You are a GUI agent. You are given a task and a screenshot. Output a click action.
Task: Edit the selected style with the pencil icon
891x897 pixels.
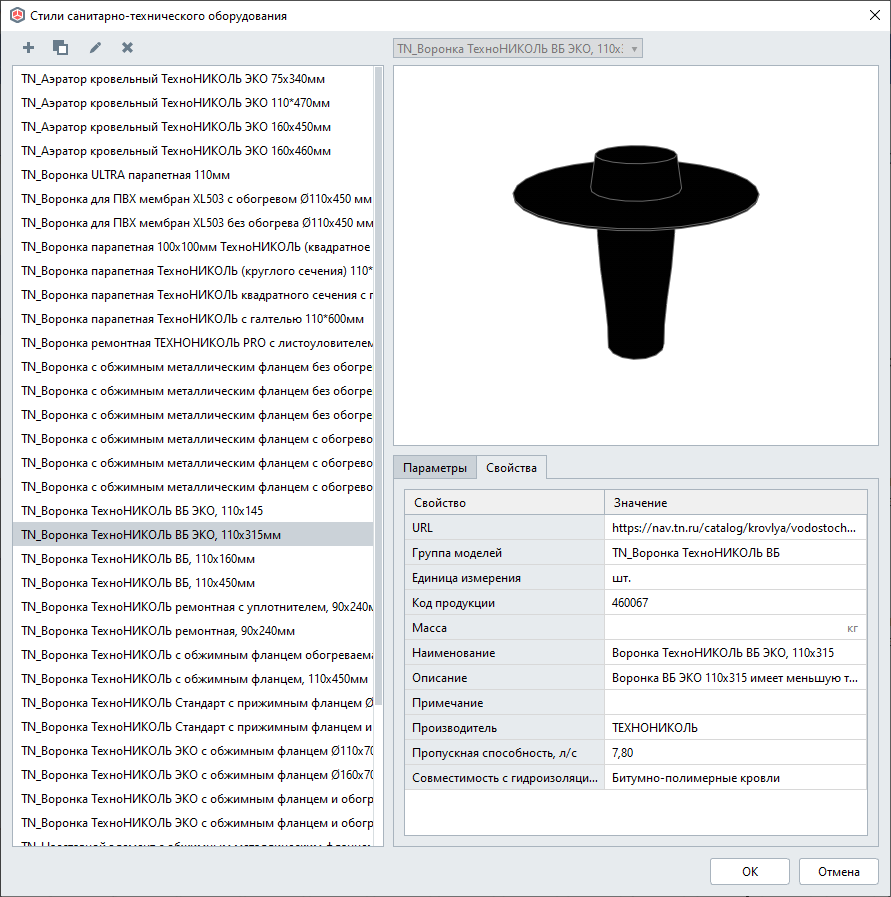tap(95, 47)
